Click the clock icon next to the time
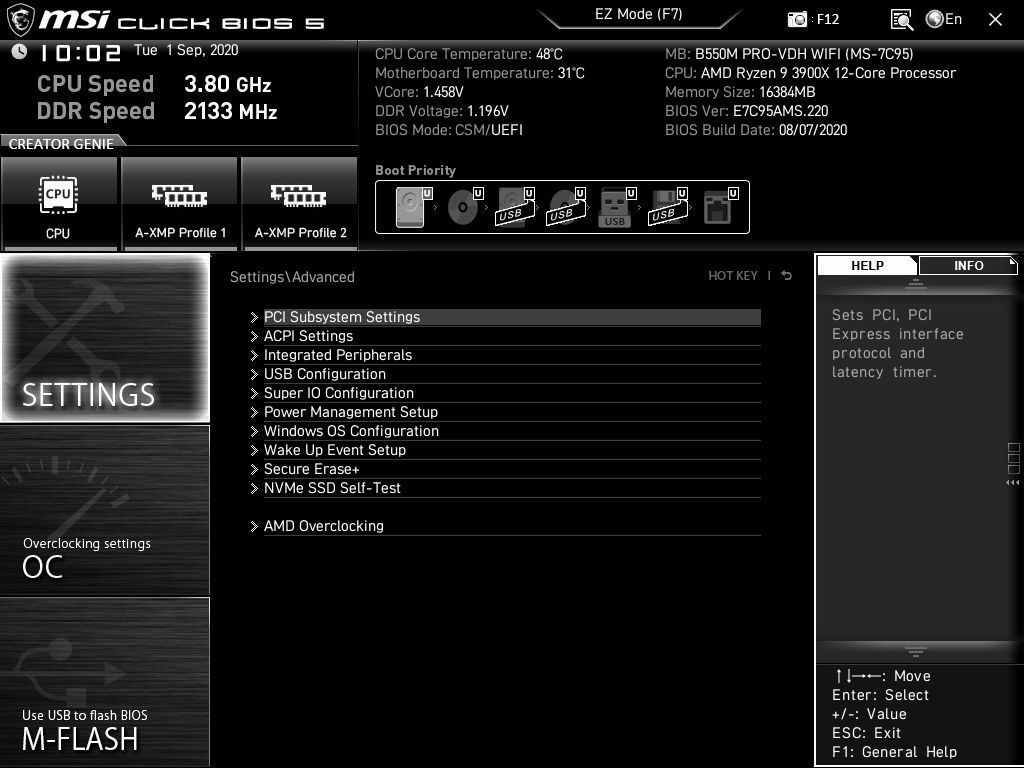This screenshot has height=768, width=1024. (20, 52)
